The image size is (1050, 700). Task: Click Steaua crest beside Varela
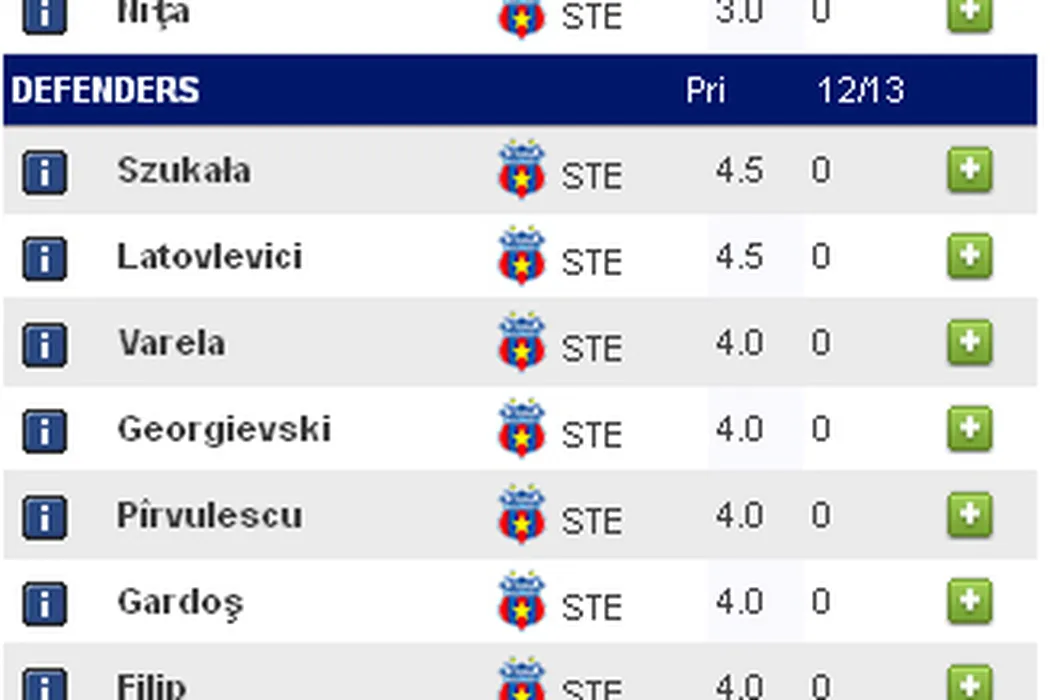521,343
